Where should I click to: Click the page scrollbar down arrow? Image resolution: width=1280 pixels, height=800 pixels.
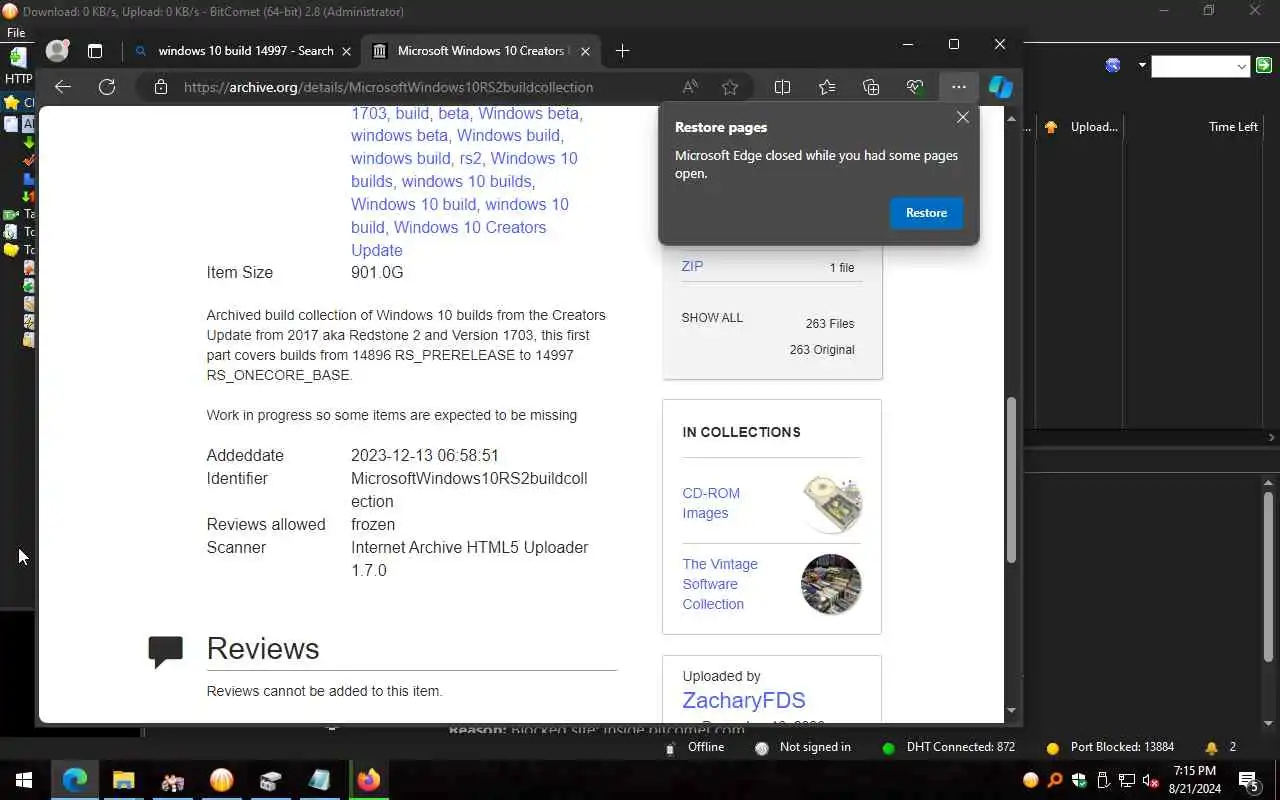pyautogui.click(x=1011, y=711)
